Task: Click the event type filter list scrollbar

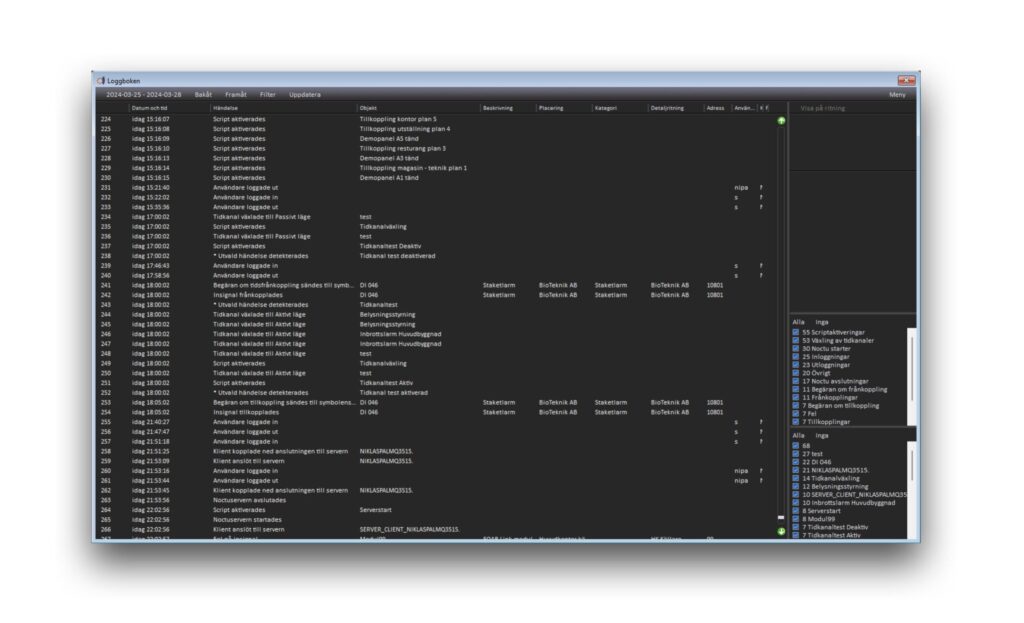Action: pyautogui.click(x=912, y=377)
